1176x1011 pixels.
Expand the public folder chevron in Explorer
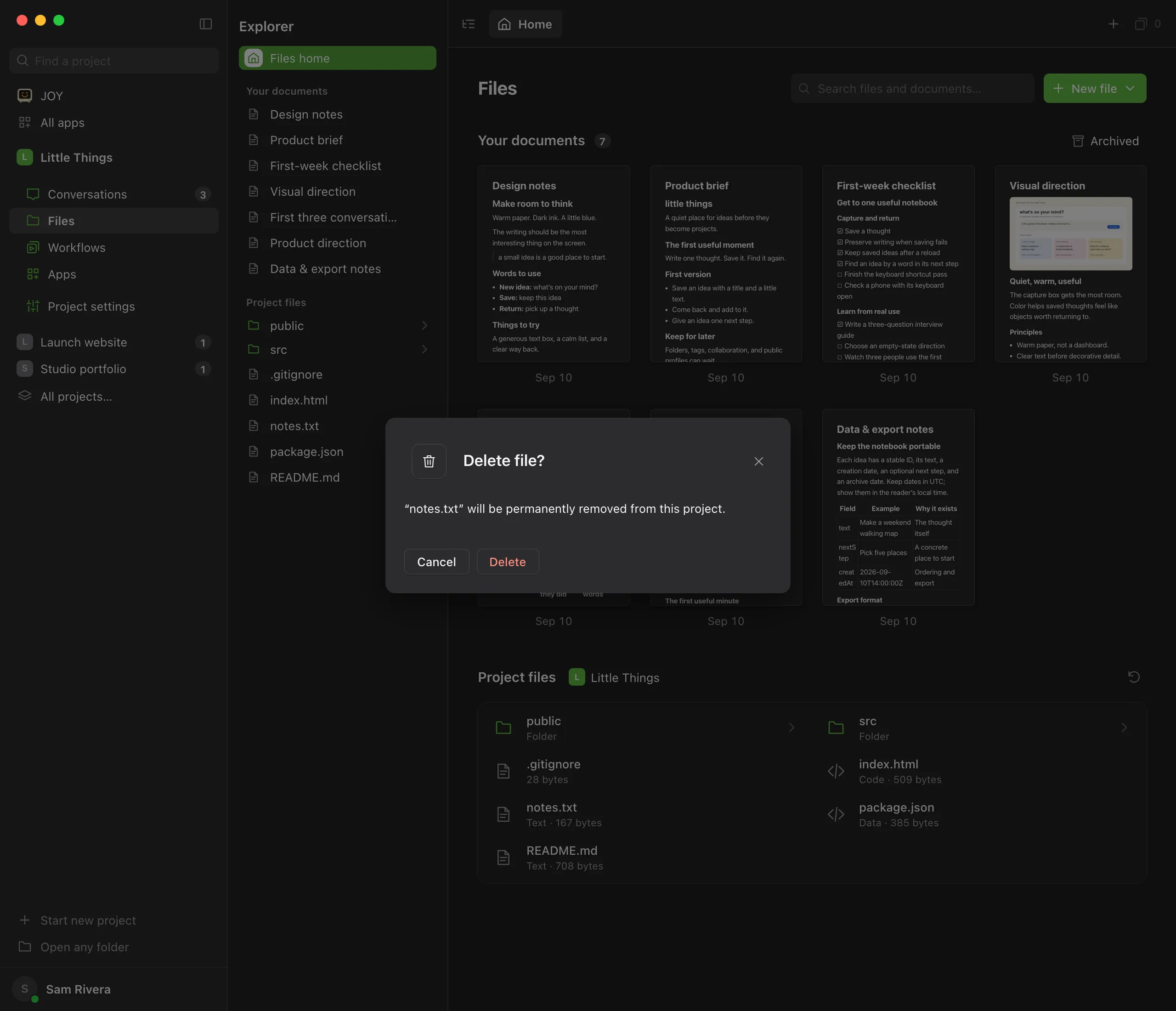point(424,326)
